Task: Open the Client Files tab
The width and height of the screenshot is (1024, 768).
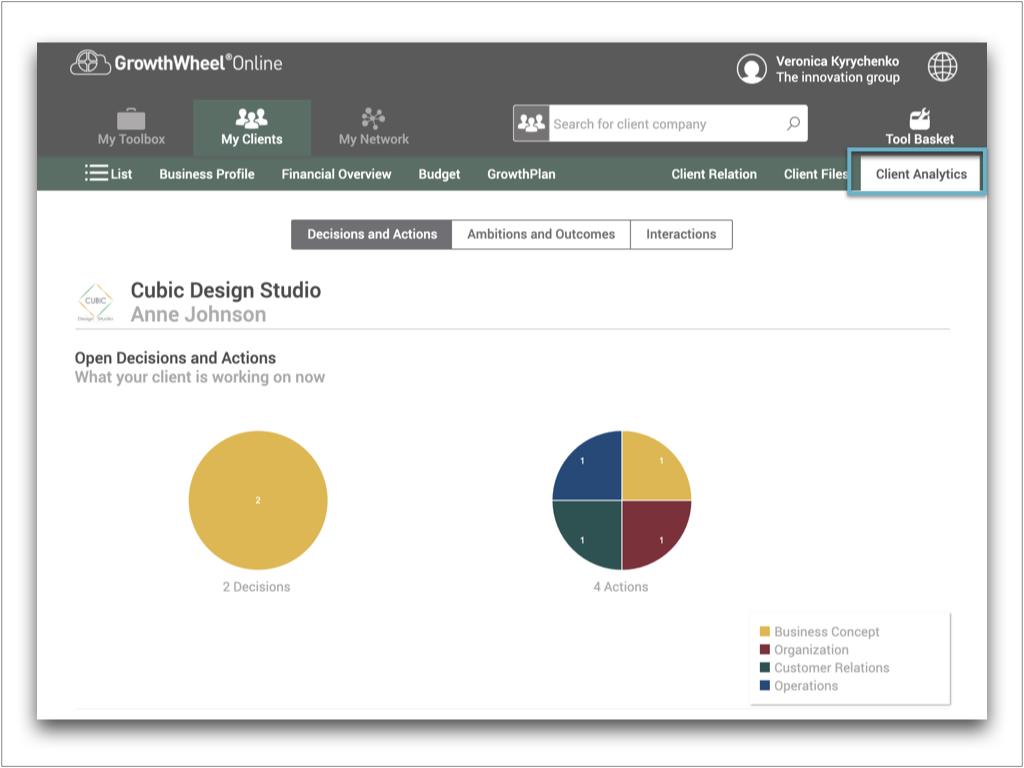Action: [815, 174]
